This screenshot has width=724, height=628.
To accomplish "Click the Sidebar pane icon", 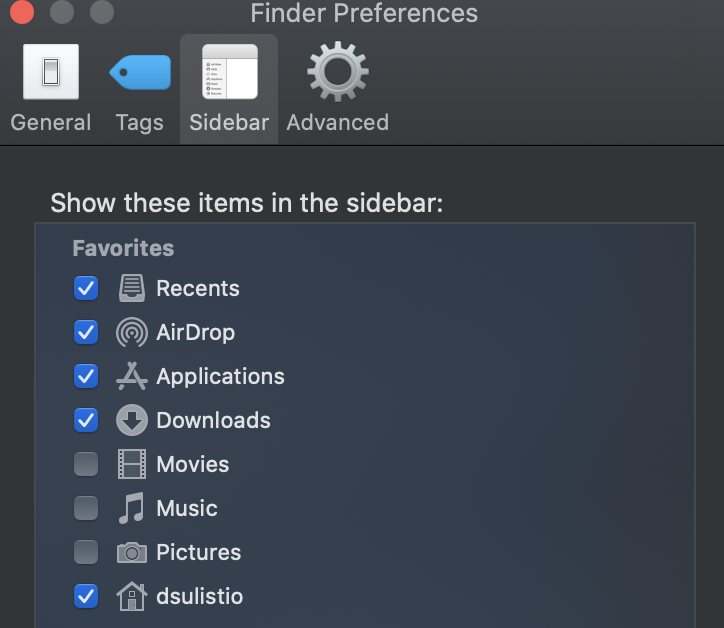I will tap(229, 72).
